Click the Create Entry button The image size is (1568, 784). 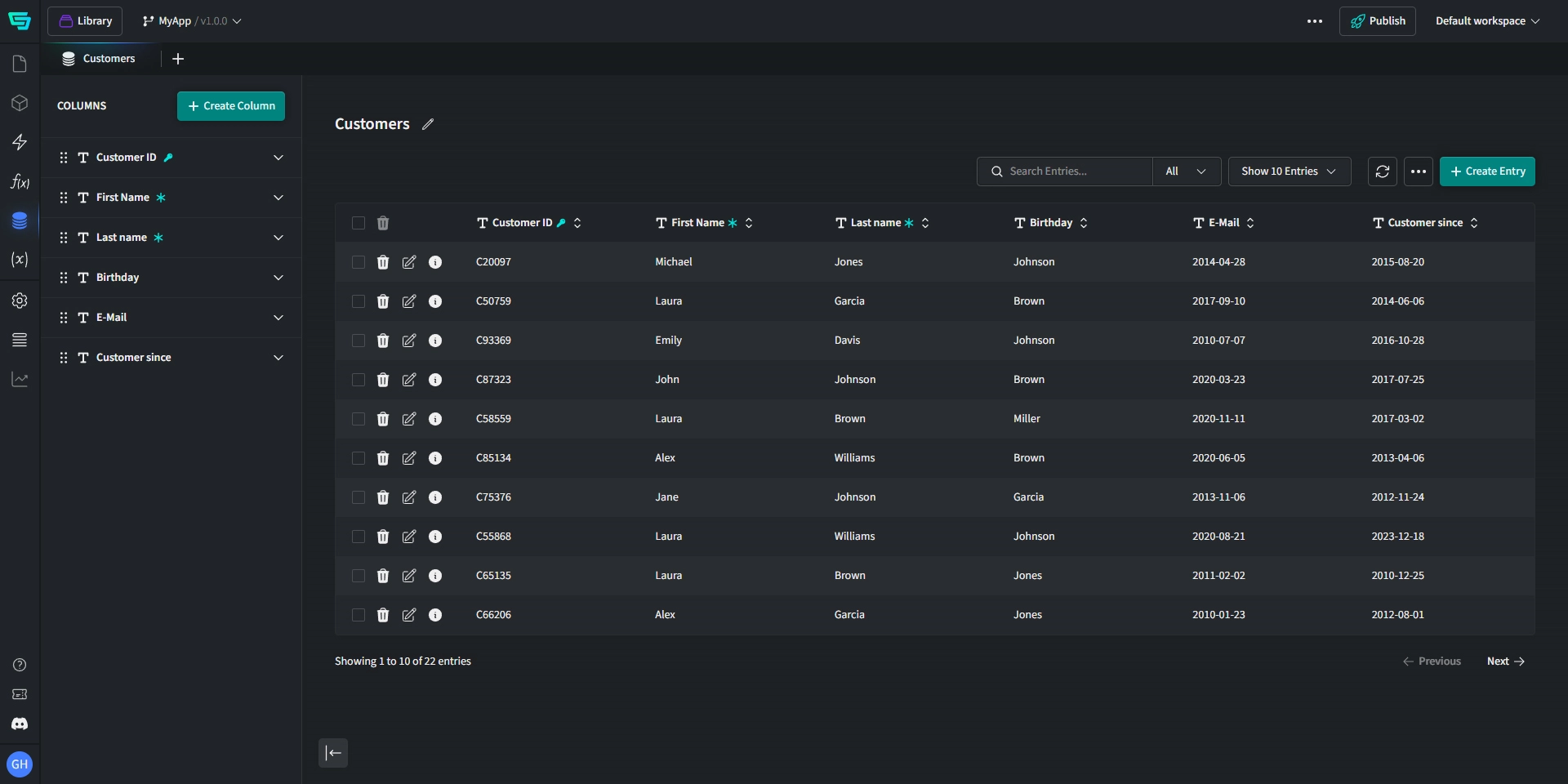pos(1486,171)
